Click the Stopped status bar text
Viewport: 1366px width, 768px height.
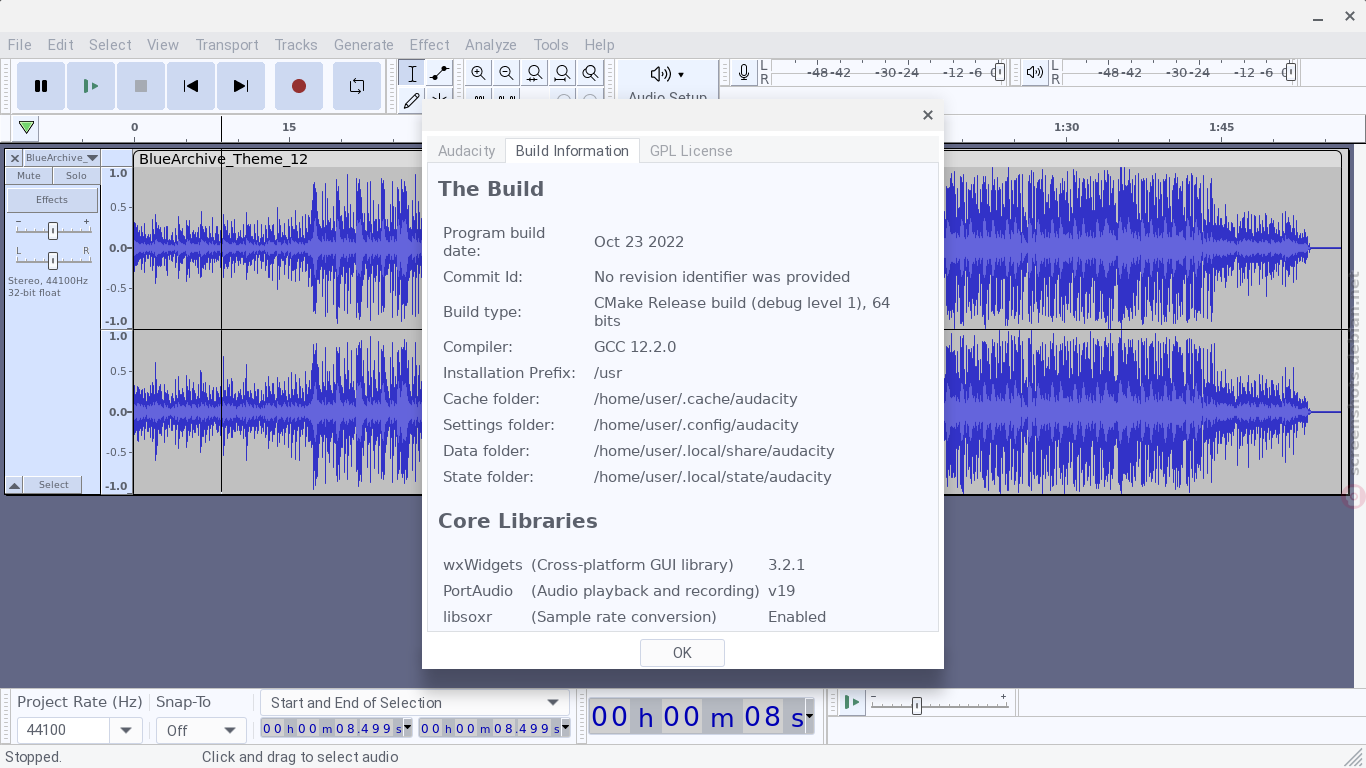[x=33, y=757]
